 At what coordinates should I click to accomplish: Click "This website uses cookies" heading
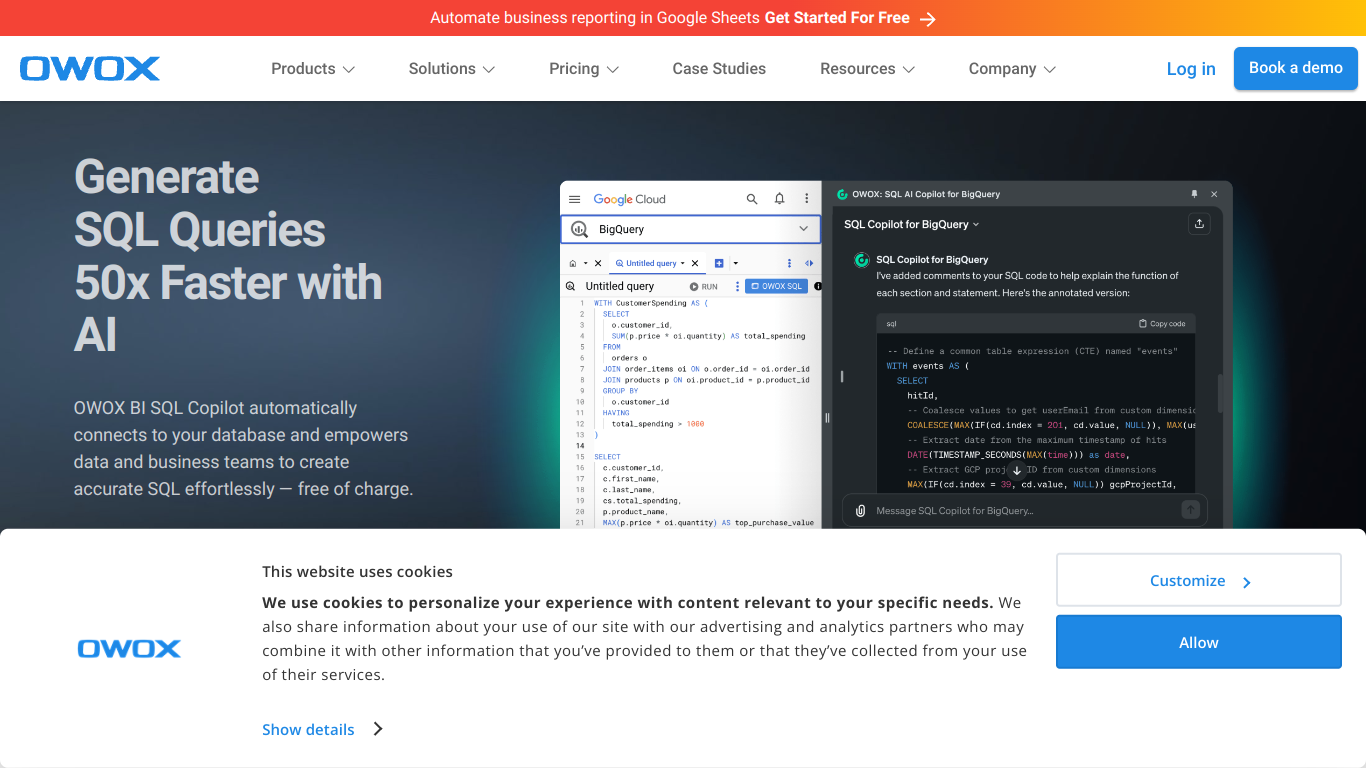pyautogui.click(x=357, y=572)
